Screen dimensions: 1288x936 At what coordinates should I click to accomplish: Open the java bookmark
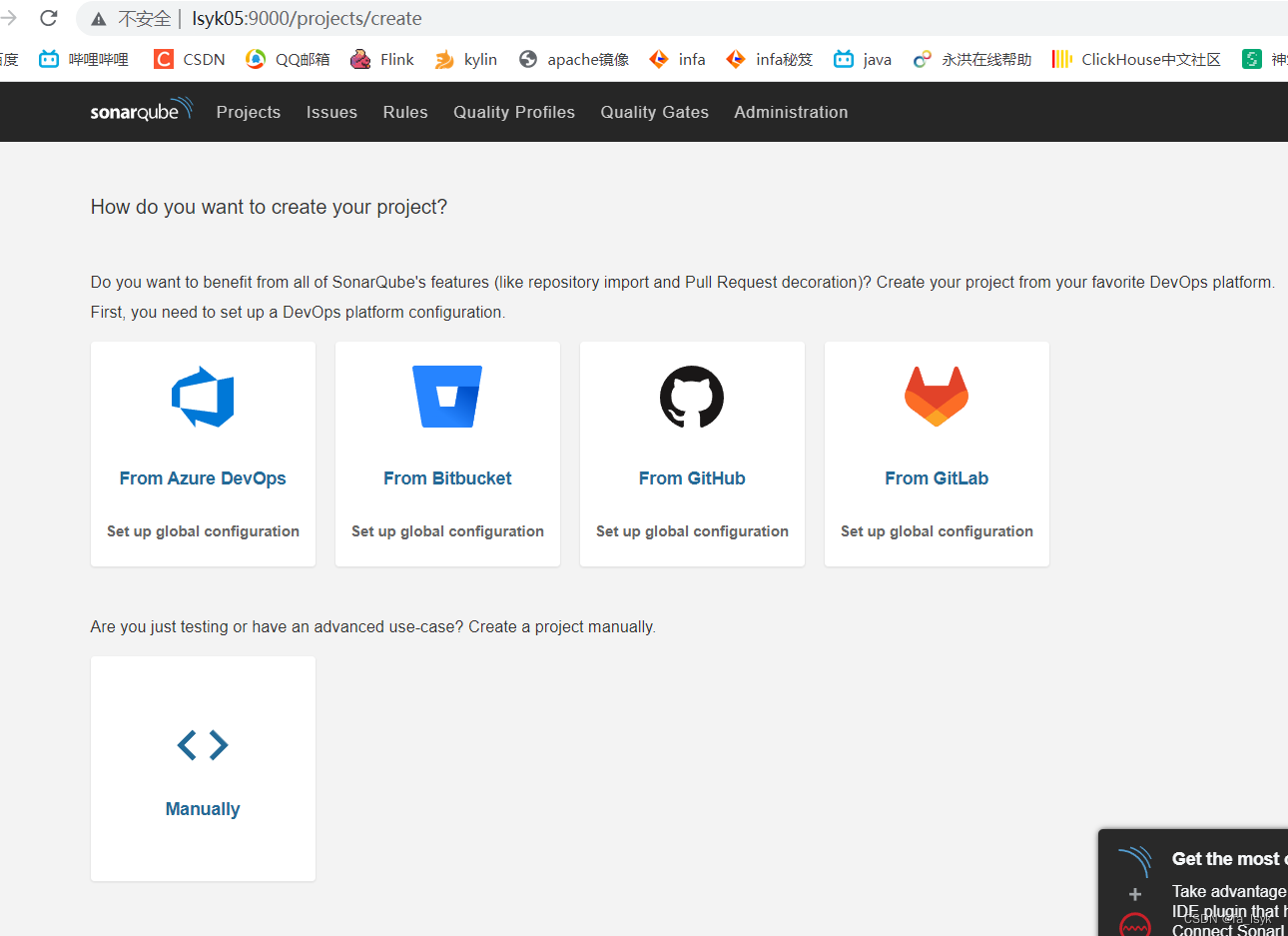[863, 59]
